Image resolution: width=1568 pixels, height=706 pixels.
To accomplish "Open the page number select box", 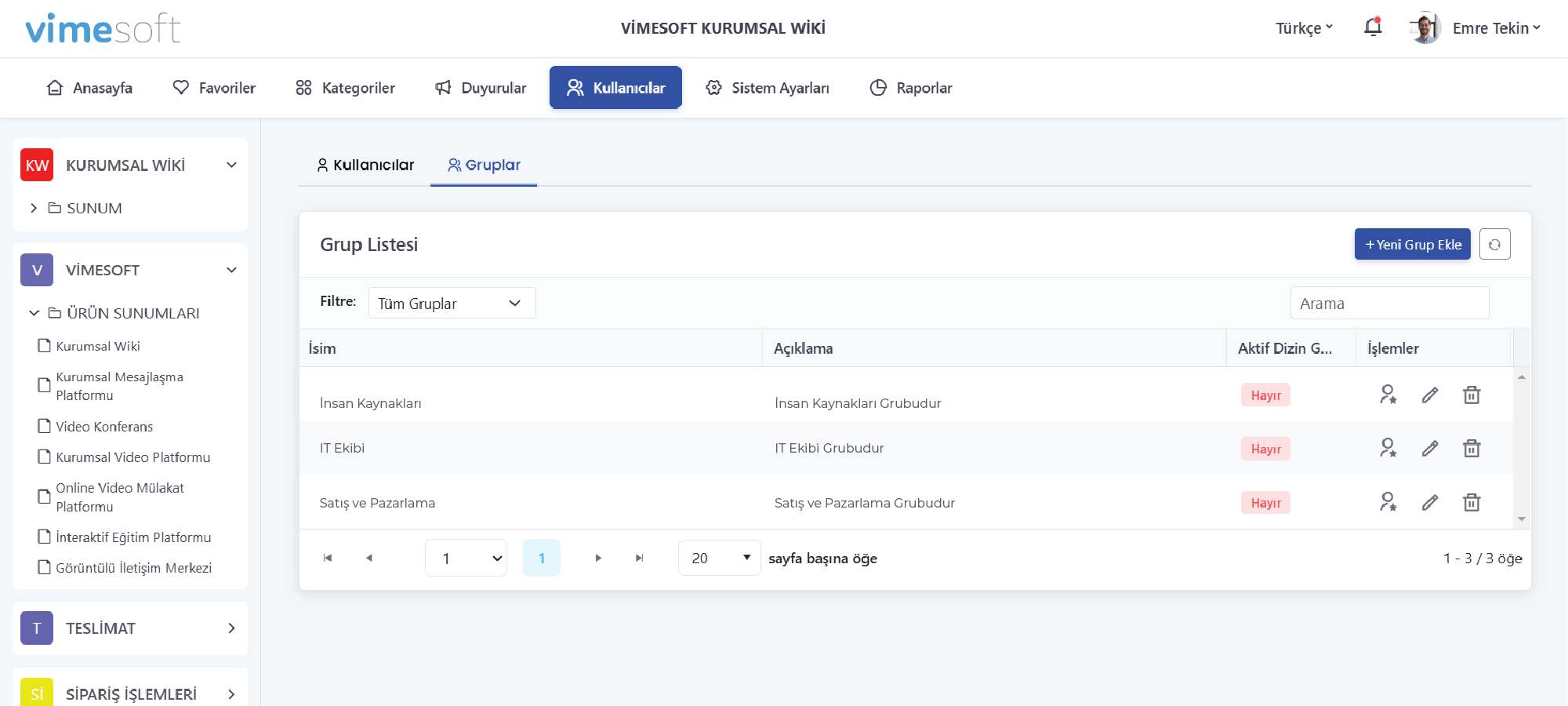I will click(x=466, y=558).
